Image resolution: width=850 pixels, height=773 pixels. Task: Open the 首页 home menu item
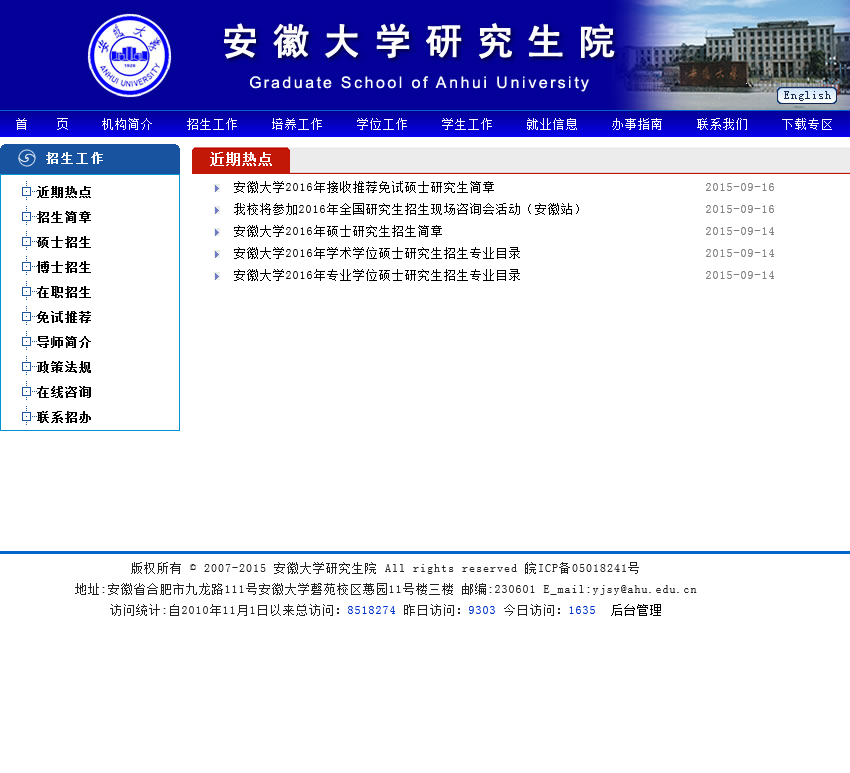coord(42,124)
